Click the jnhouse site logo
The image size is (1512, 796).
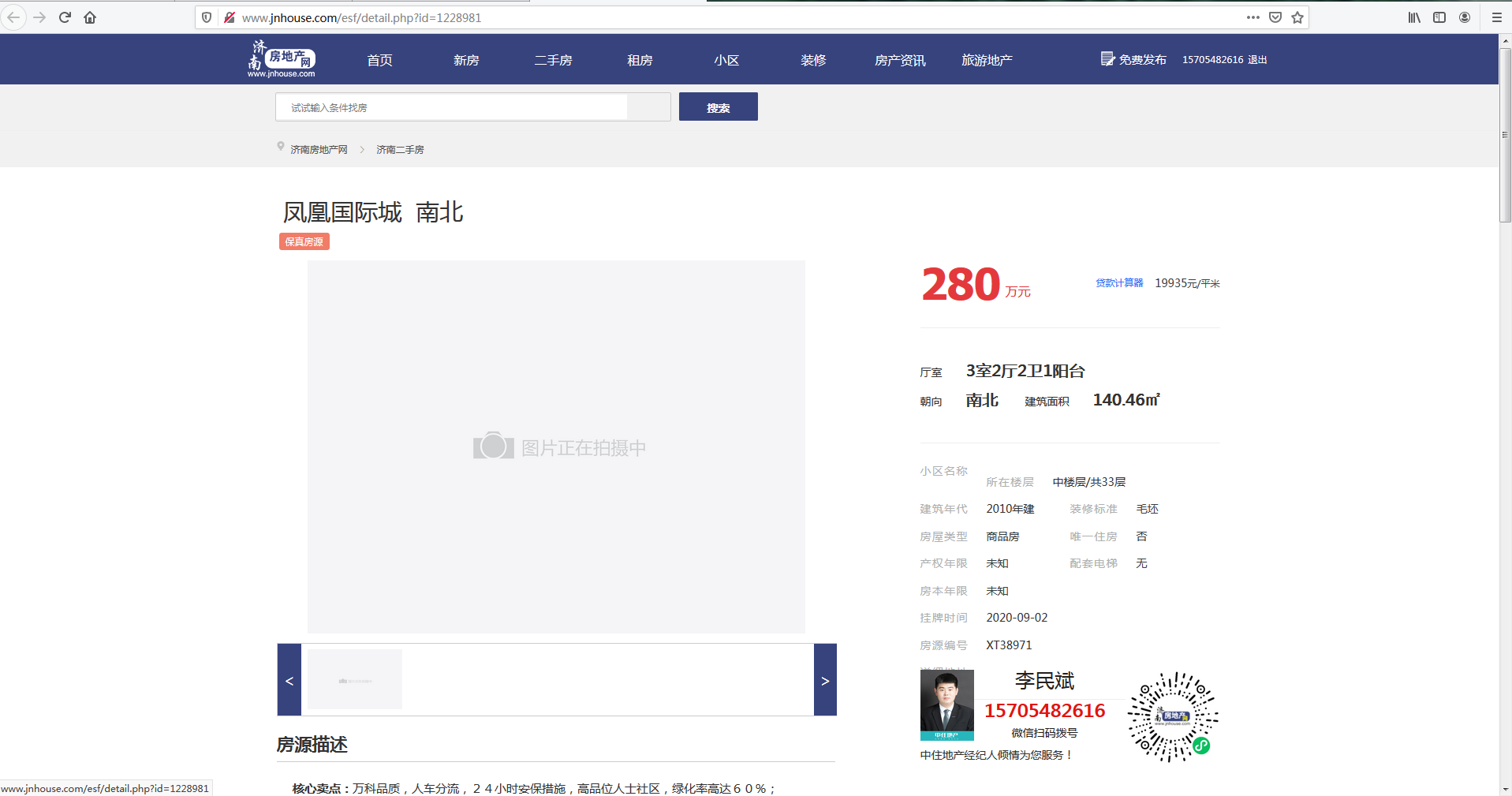tap(282, 59)
